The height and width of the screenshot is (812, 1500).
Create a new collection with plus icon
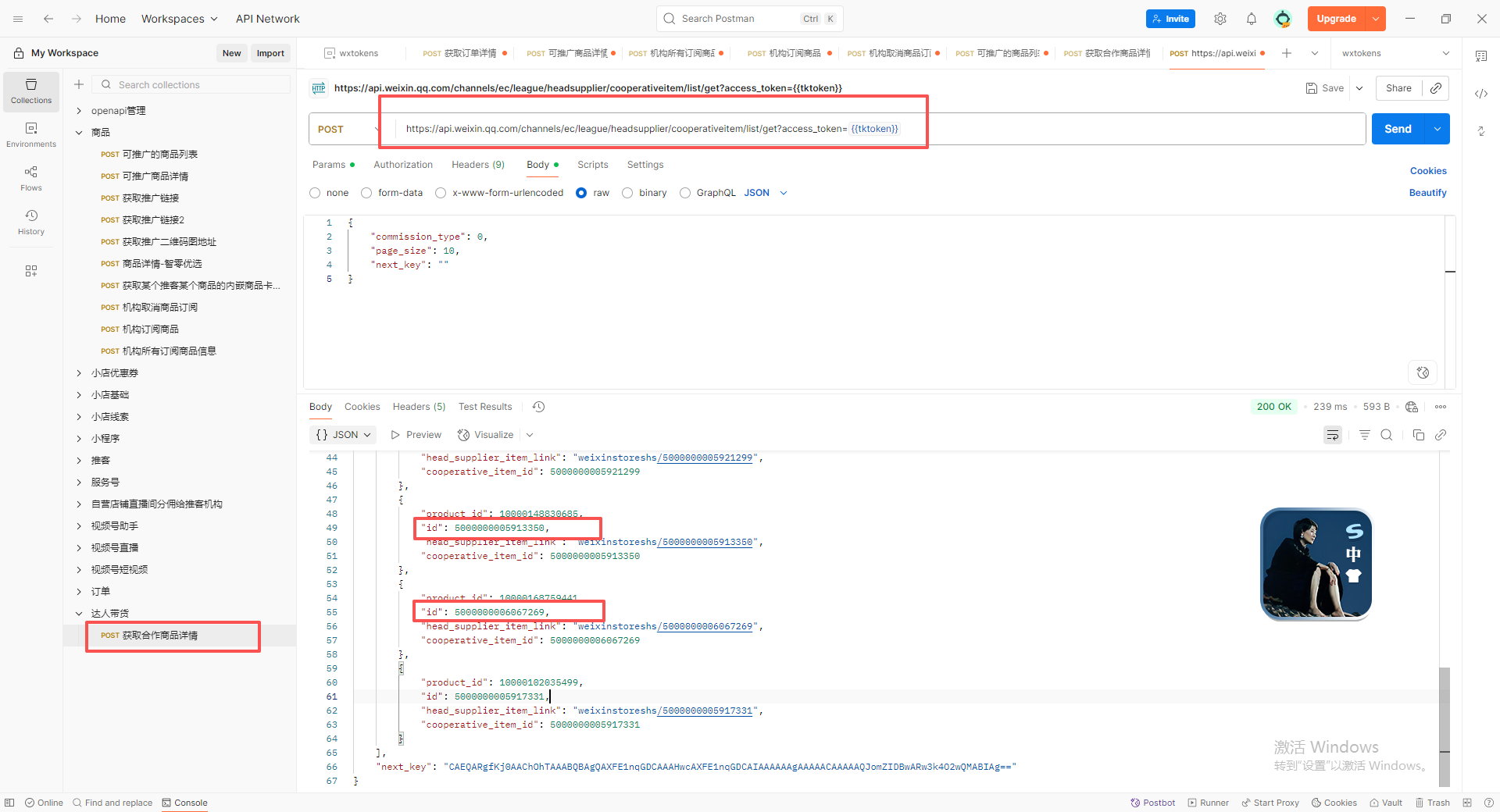(79, 84)
